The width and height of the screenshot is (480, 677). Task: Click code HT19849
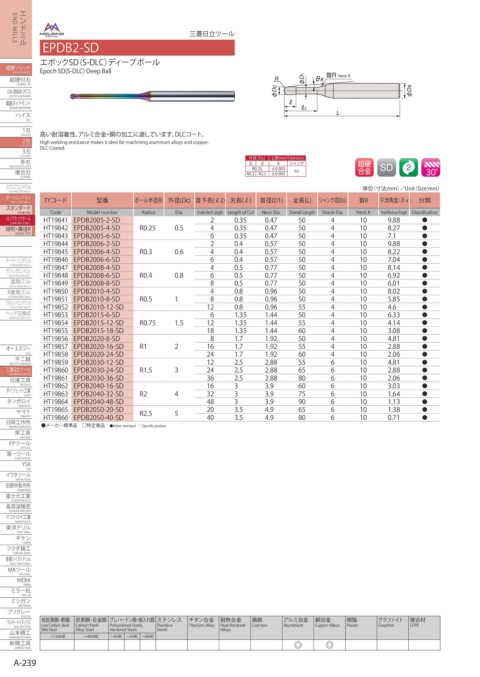pyautogui.click(x=56, y=283)
